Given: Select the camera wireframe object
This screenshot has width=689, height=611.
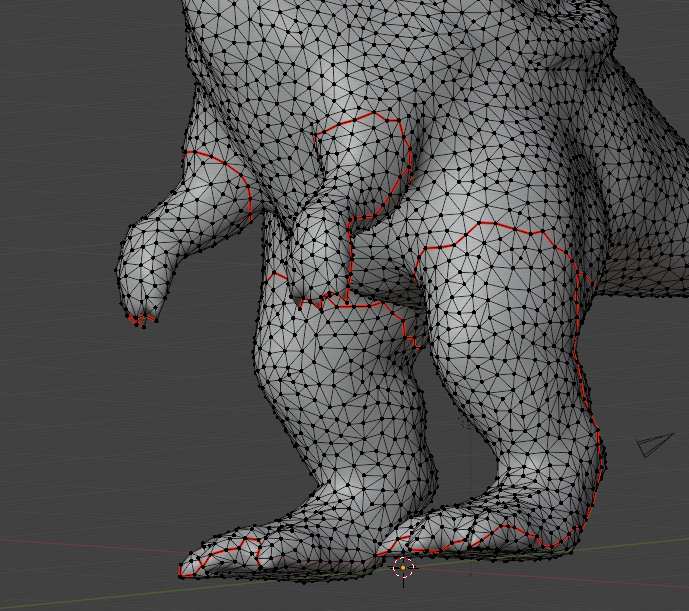Looking at the screenshot, I should point(655,444).
